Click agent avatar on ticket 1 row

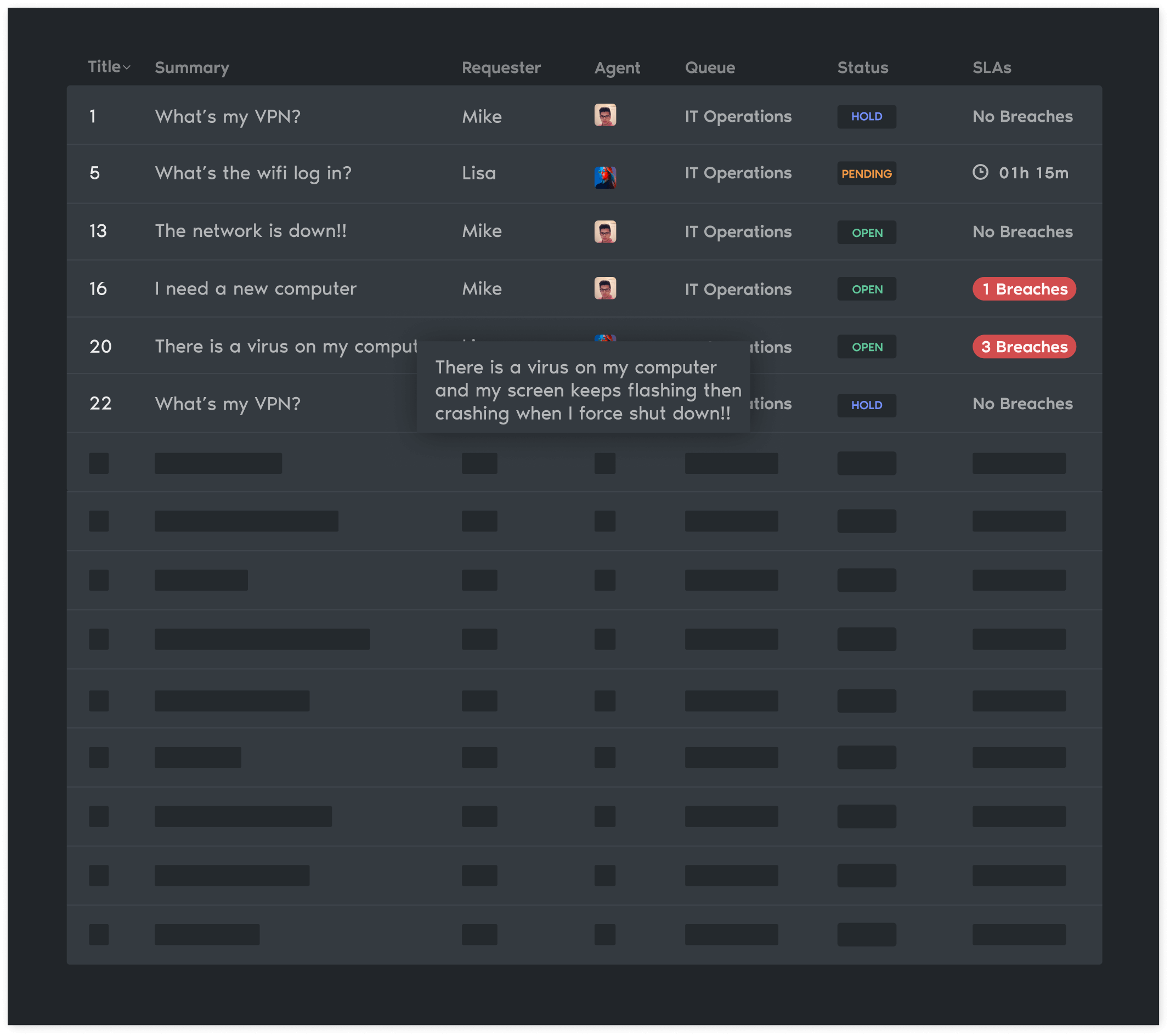point(604,115)
